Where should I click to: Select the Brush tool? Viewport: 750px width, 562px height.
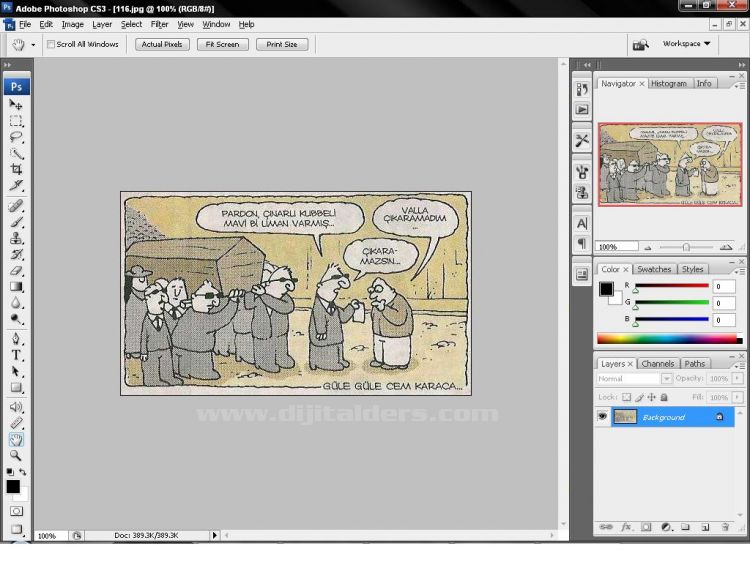point(16,222)
